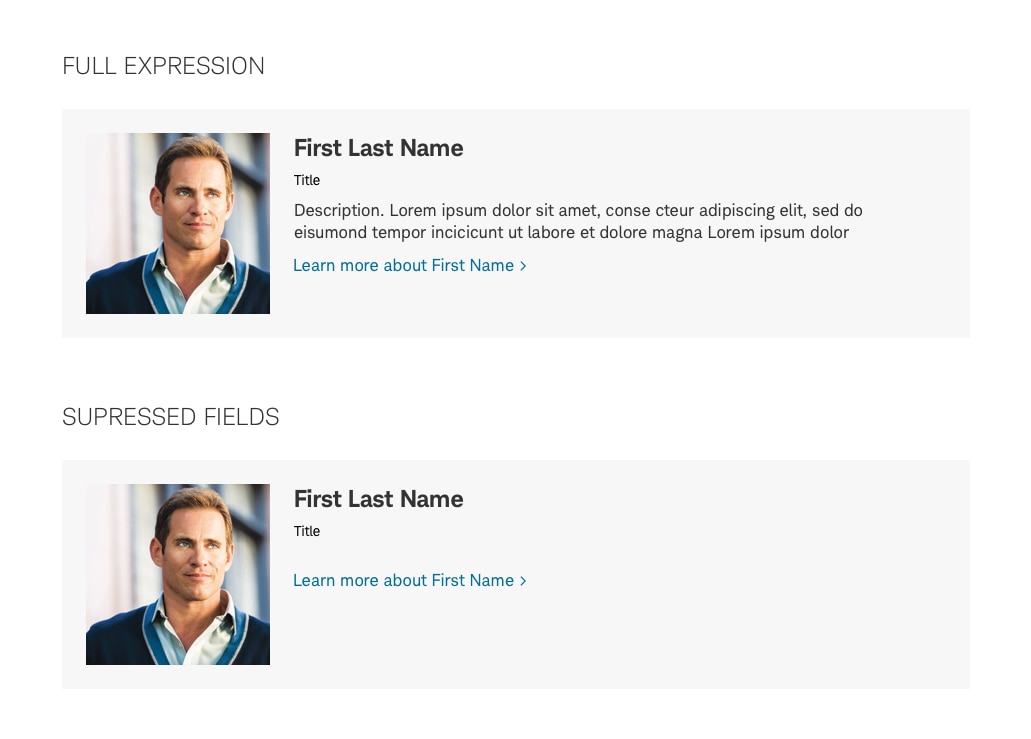This screenshot has width=1031, height=739.
Task: Follow the Learn more about First Name link in the lower card
Action: pyautogui.click(x=410, y=581)
